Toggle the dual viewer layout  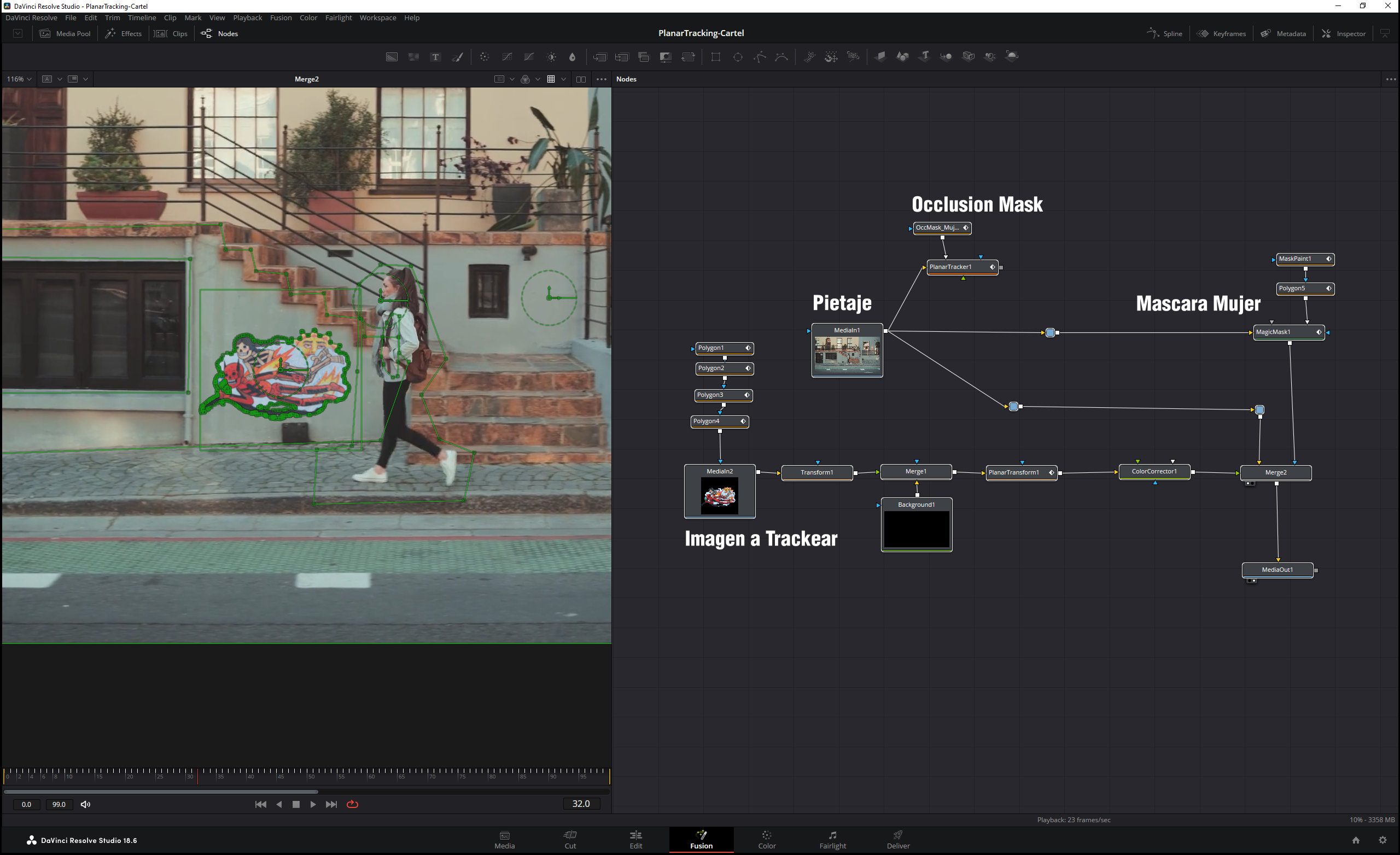tap(581, 79)
